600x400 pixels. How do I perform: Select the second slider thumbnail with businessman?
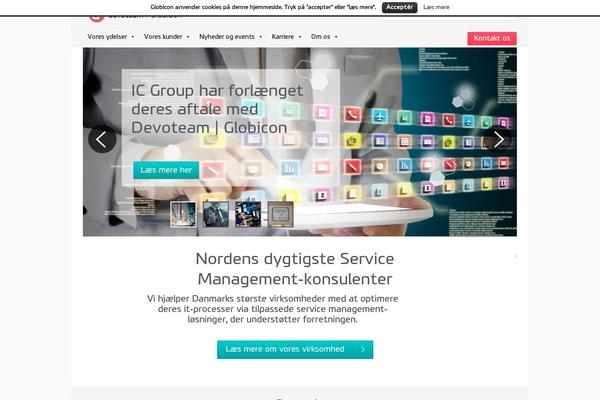(x=216, y=214)
